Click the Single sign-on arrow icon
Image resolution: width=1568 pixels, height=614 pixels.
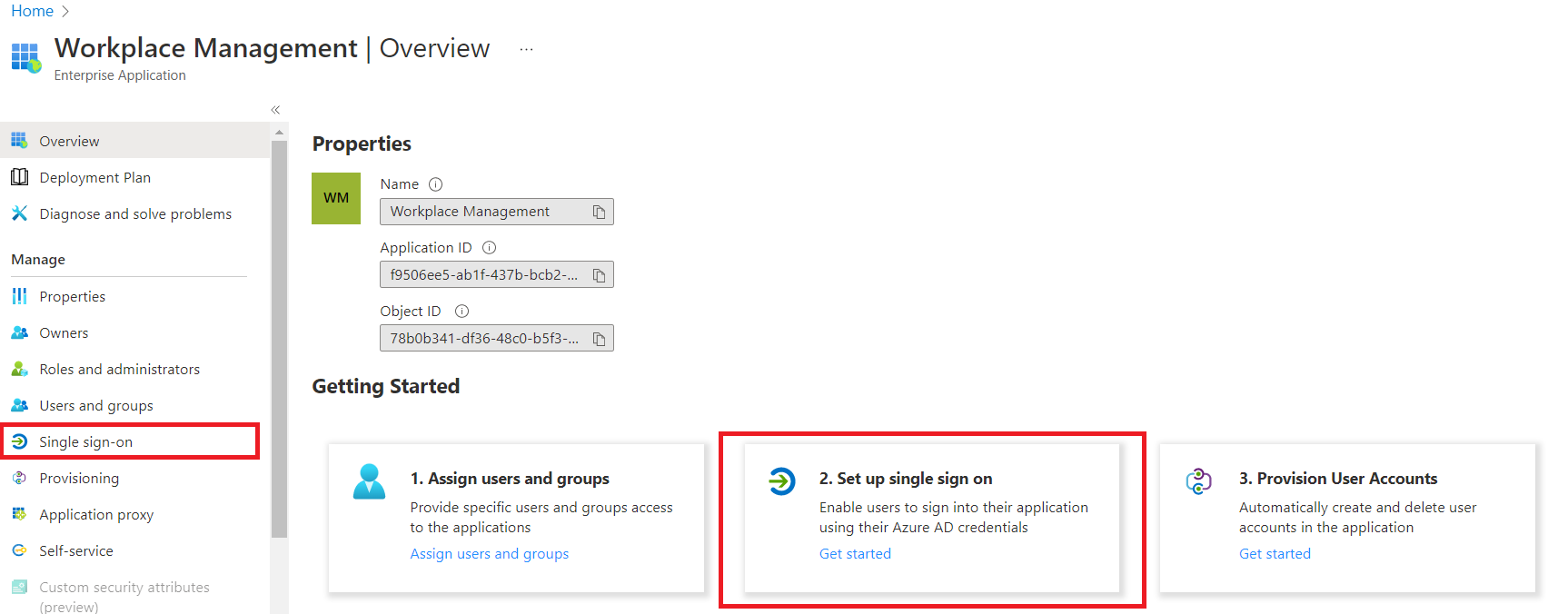point(19,441)
